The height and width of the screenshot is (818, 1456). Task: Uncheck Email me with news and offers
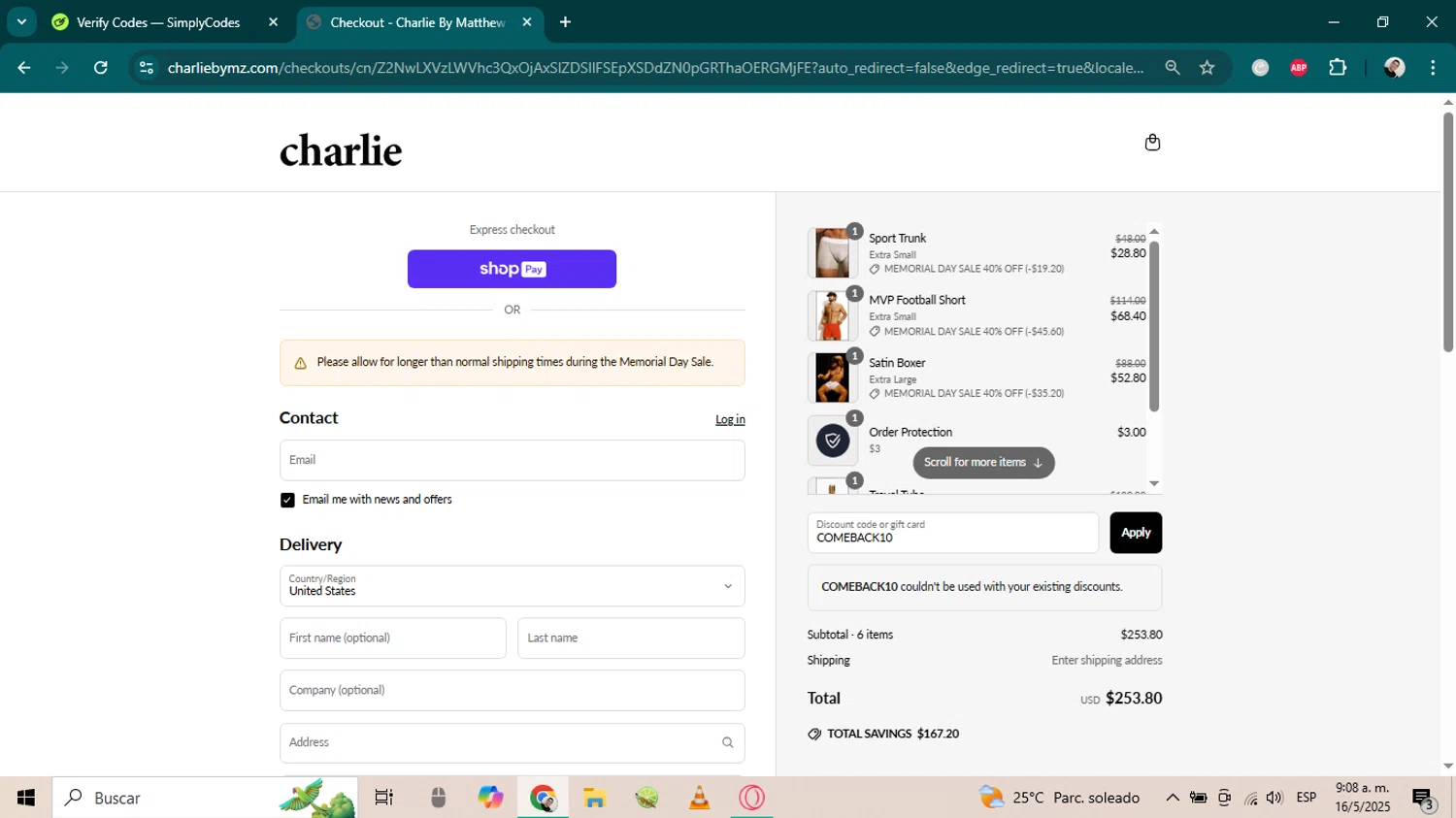[x=287, y=500]
